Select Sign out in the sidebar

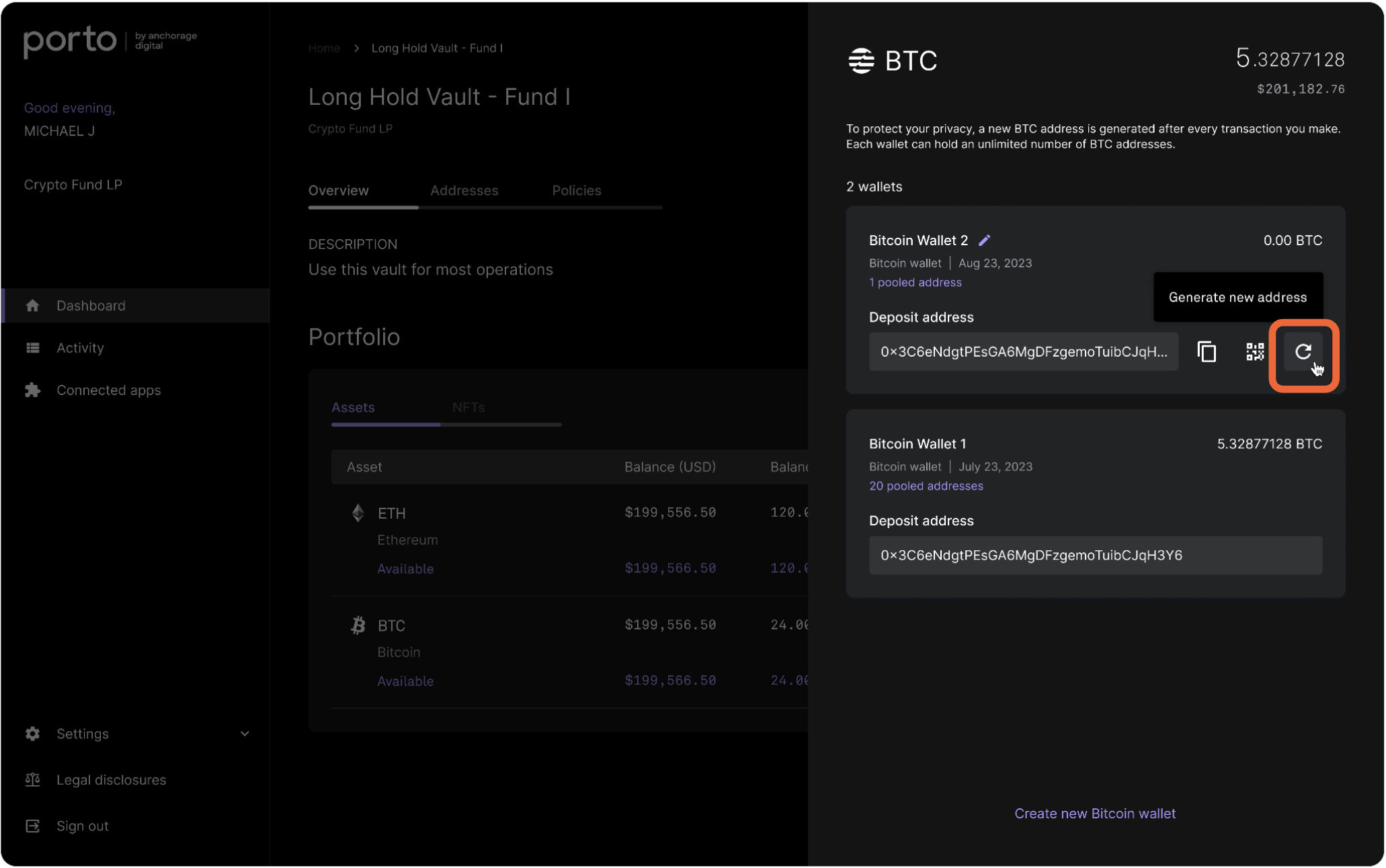[x=83, y=826]
